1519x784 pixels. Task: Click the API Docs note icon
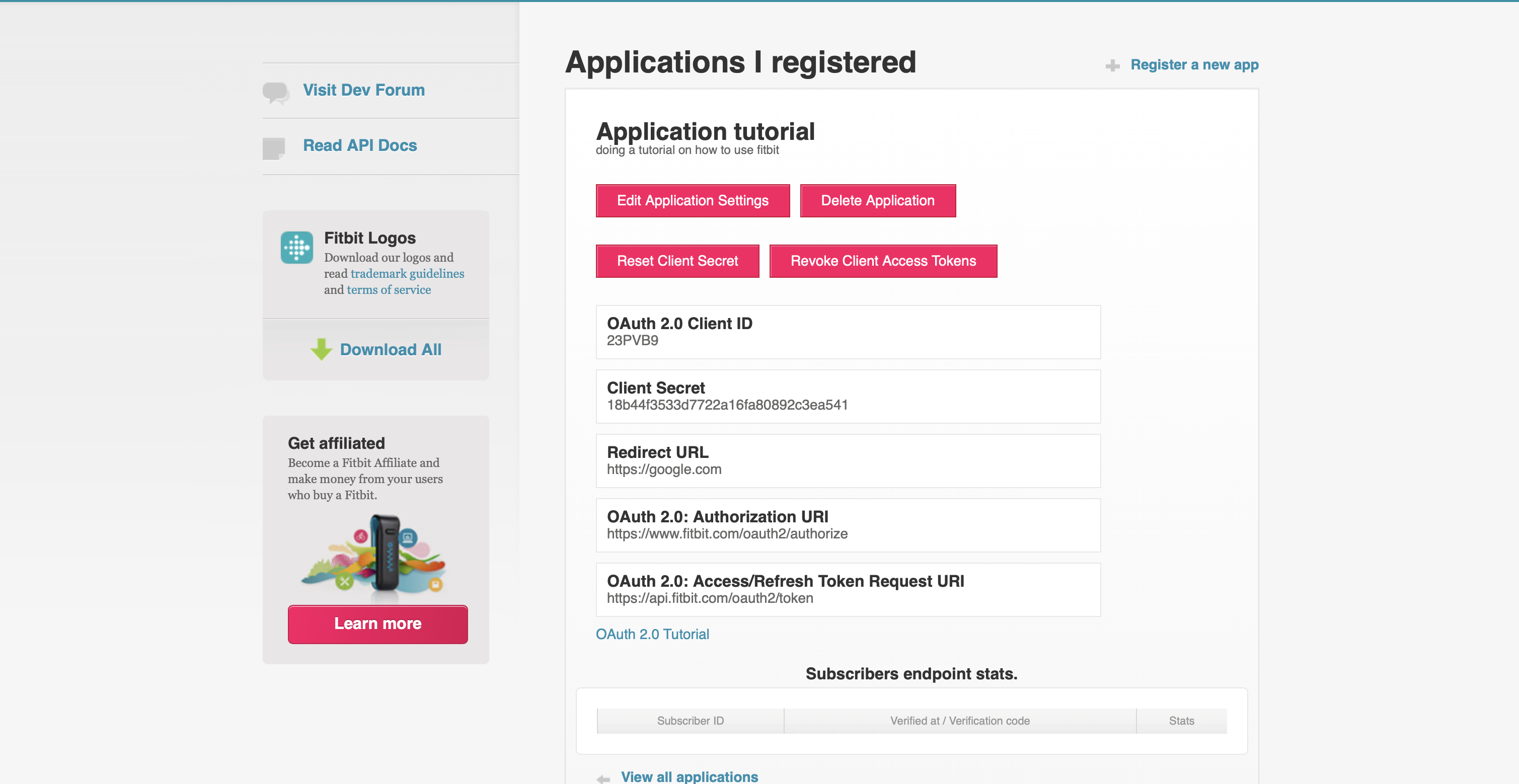[x=274, y=148]
